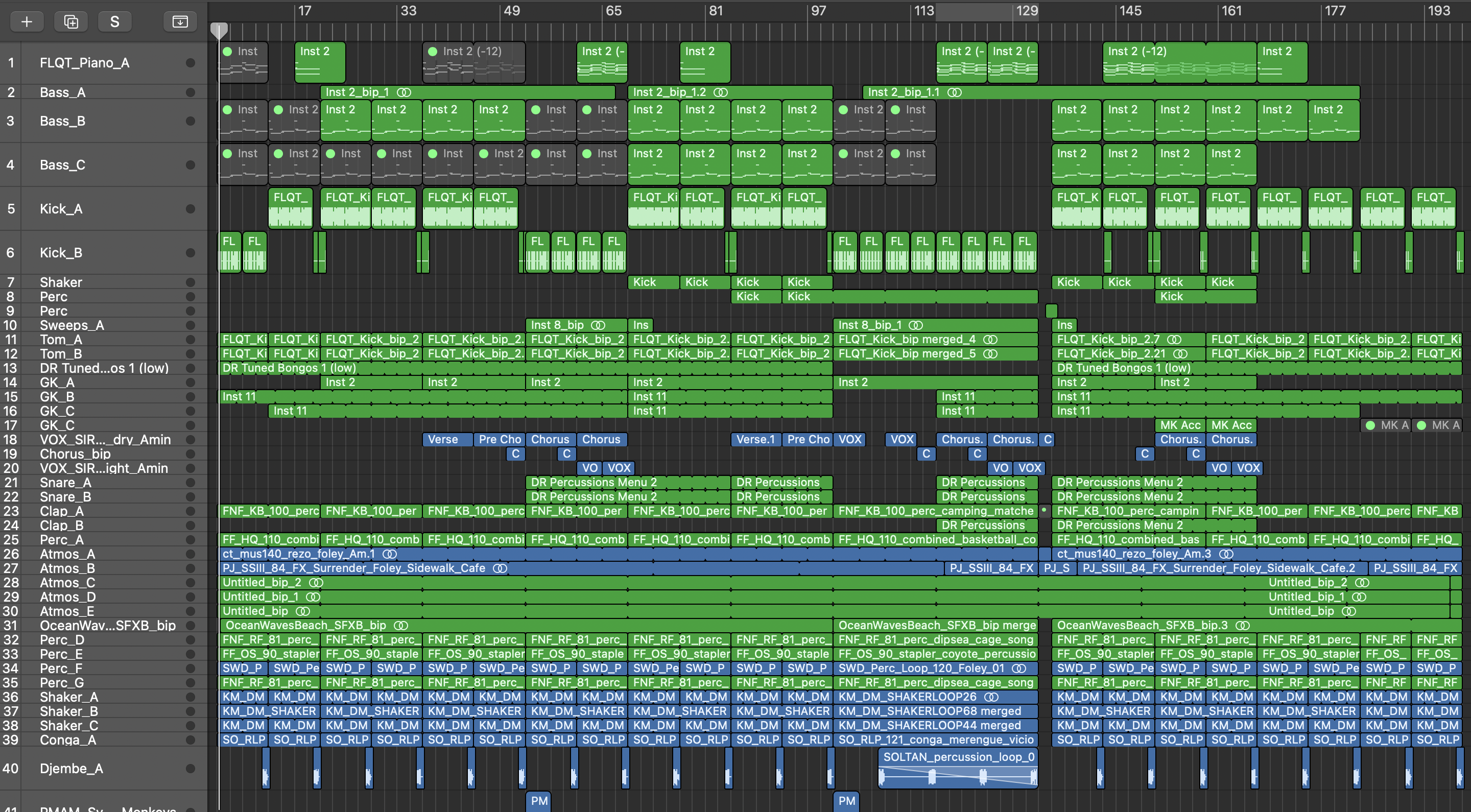This screenshot has width=1471, height=812.
Task: Select the Verse.1 vocal region
Action: pyautogui.click(x=755, y=439)
